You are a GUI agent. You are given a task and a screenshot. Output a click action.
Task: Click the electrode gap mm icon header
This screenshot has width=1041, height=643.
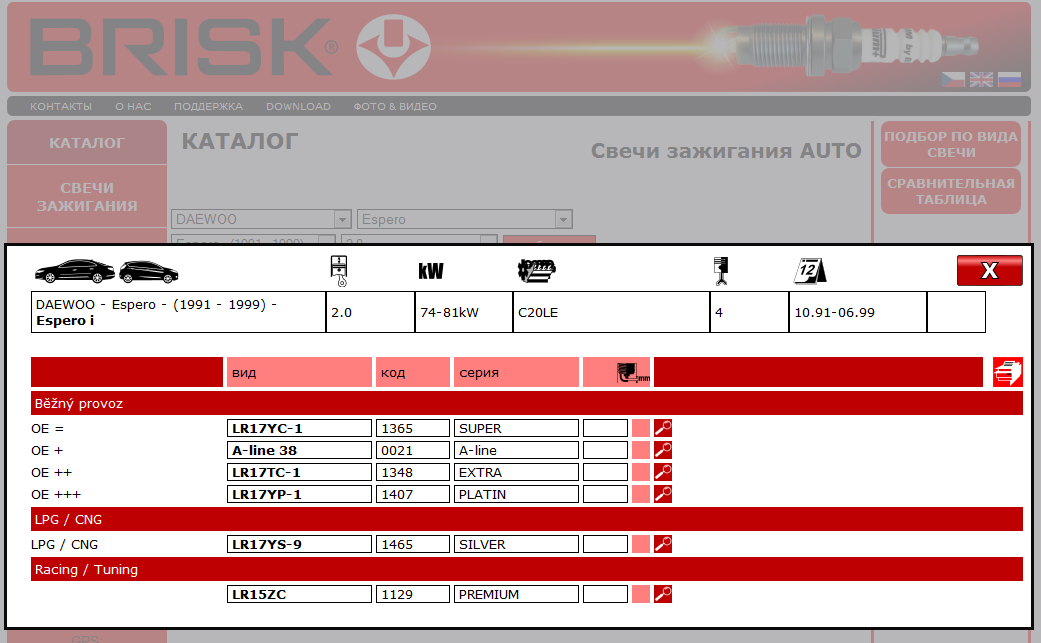click(x=633, y=372)
